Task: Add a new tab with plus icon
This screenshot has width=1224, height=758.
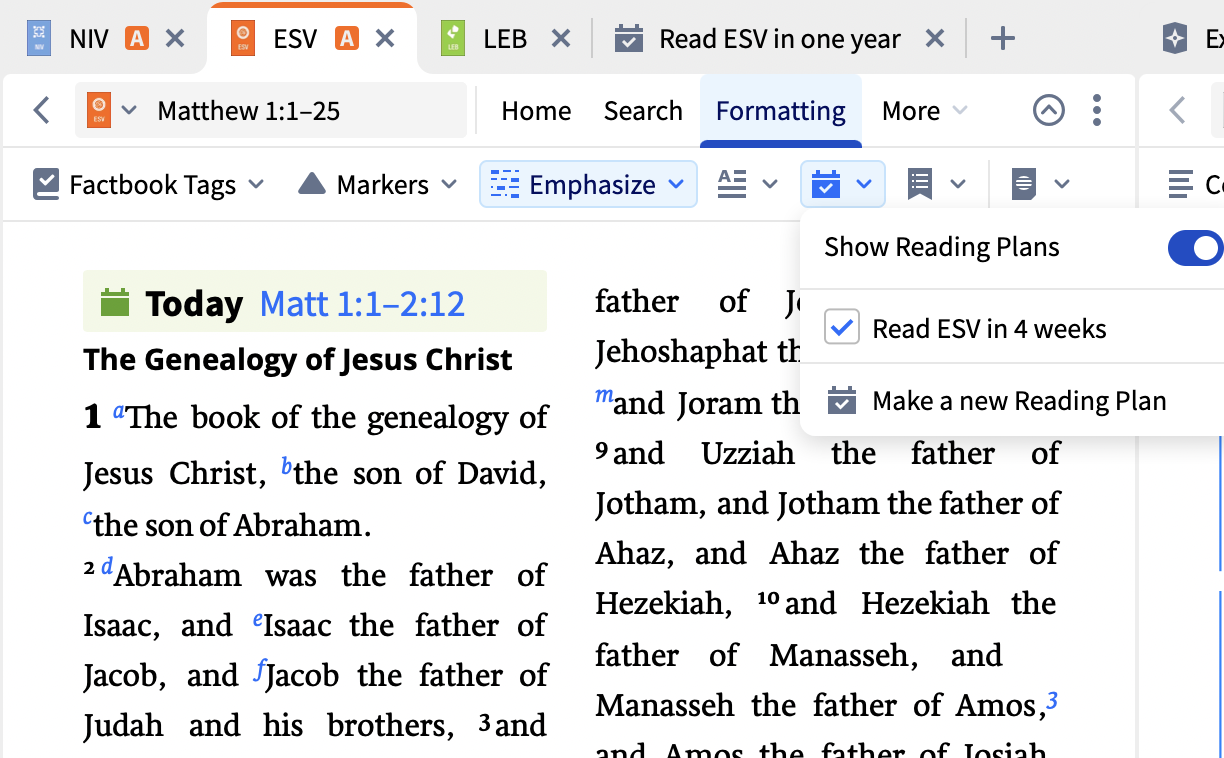Action: (1002, 39)
